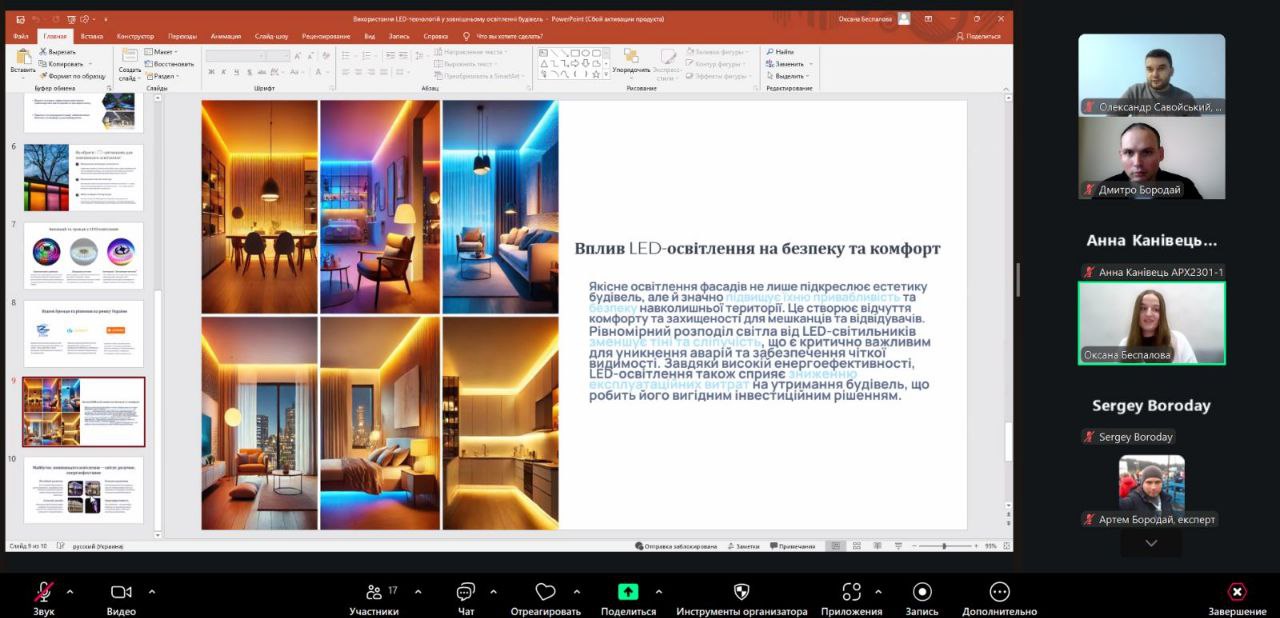The image size is (1280, 618).
Task: Click the PowerPoint zoom slider handle
Action: [944, 546]
